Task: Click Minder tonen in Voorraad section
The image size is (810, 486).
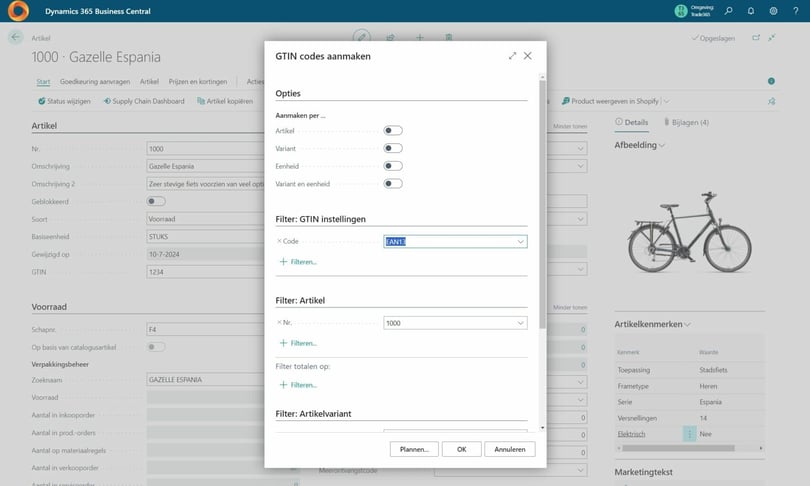Action: [570, 307]
